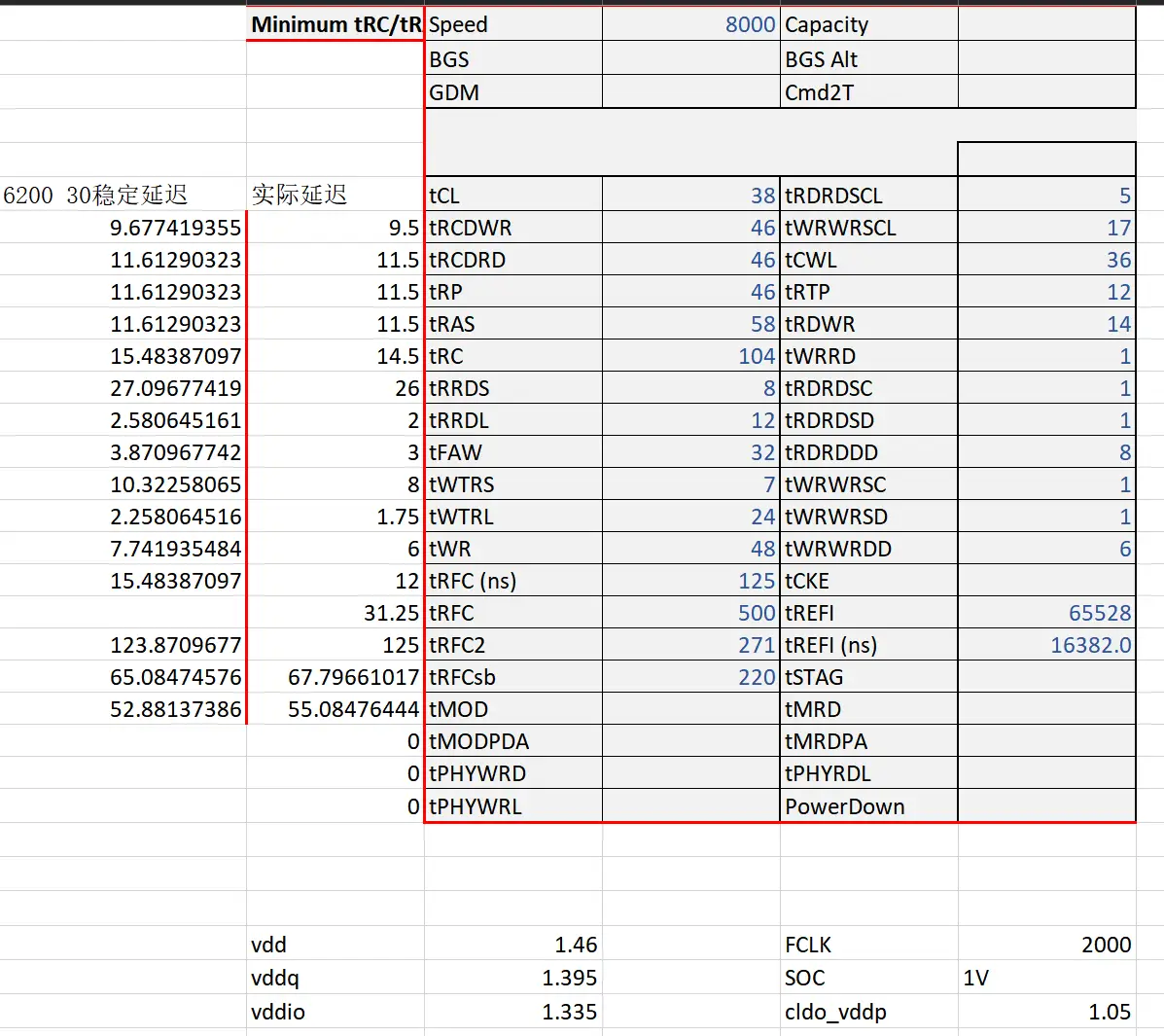The width and height of the screenshot is (1164, 1036).
Task: Click the cell containing 67.79661017
Action: pyautogui.click(x=335, y=676)
